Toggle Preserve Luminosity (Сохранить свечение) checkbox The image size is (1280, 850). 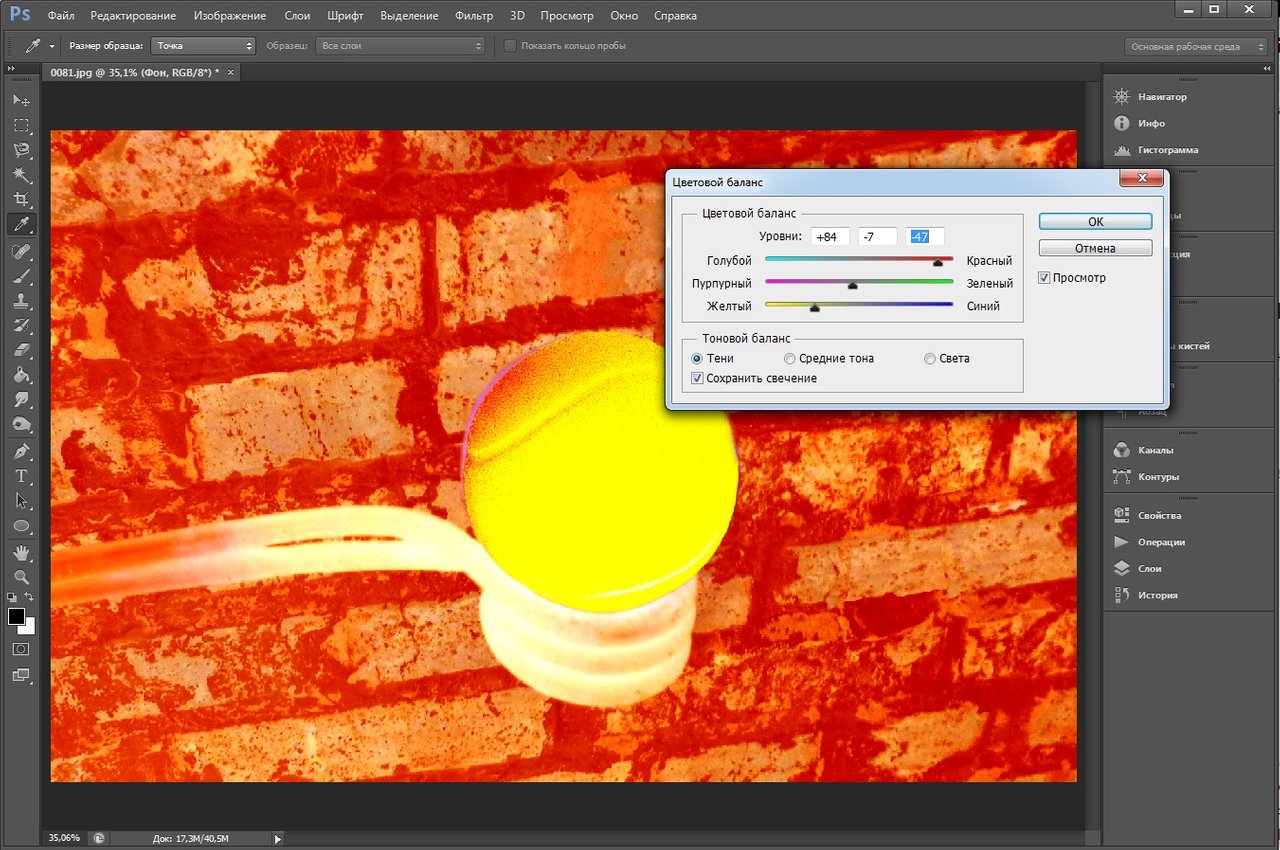point(697,378)
